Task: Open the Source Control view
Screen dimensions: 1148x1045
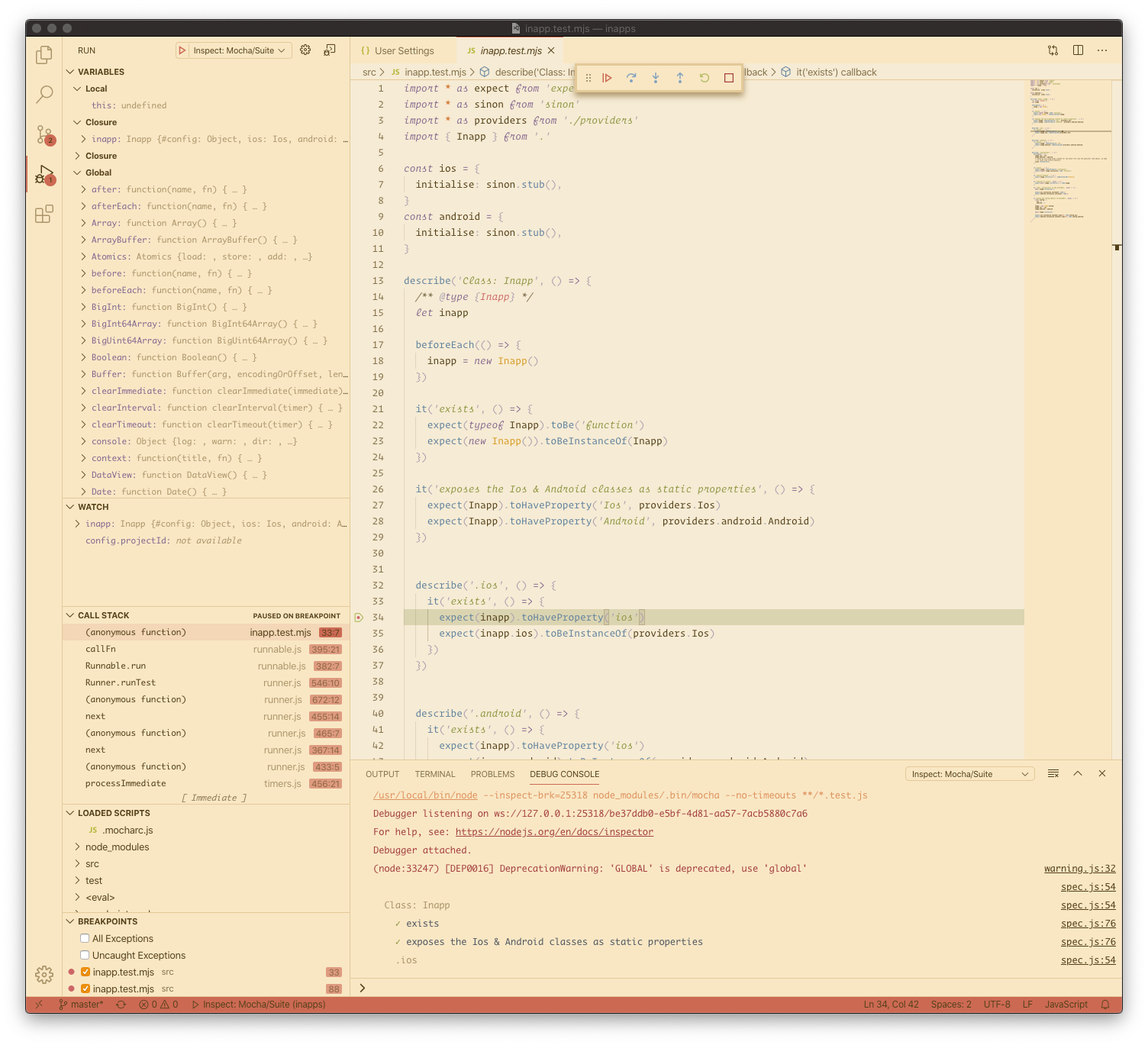Action: 44,135
